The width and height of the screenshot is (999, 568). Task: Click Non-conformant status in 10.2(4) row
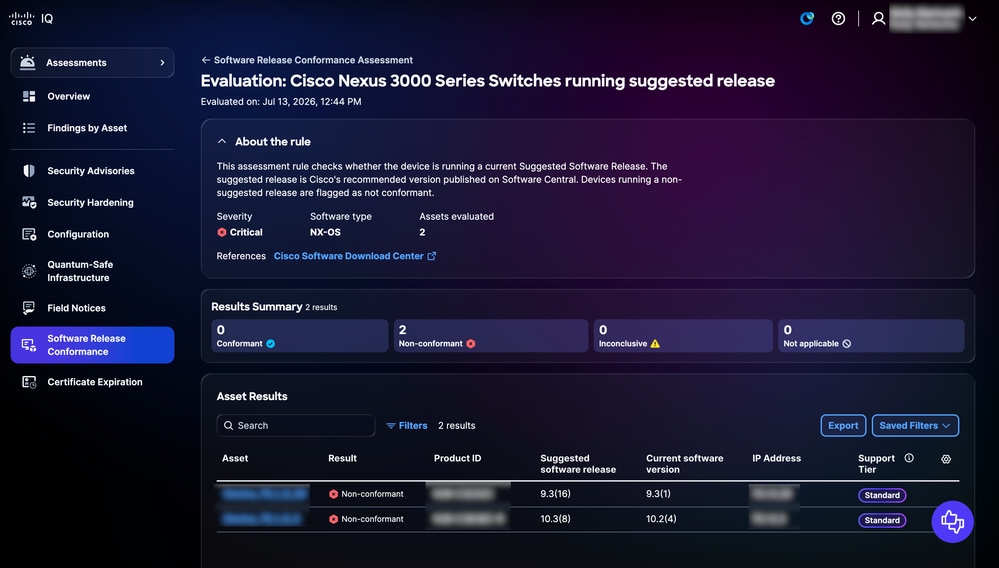pos(366,519)
